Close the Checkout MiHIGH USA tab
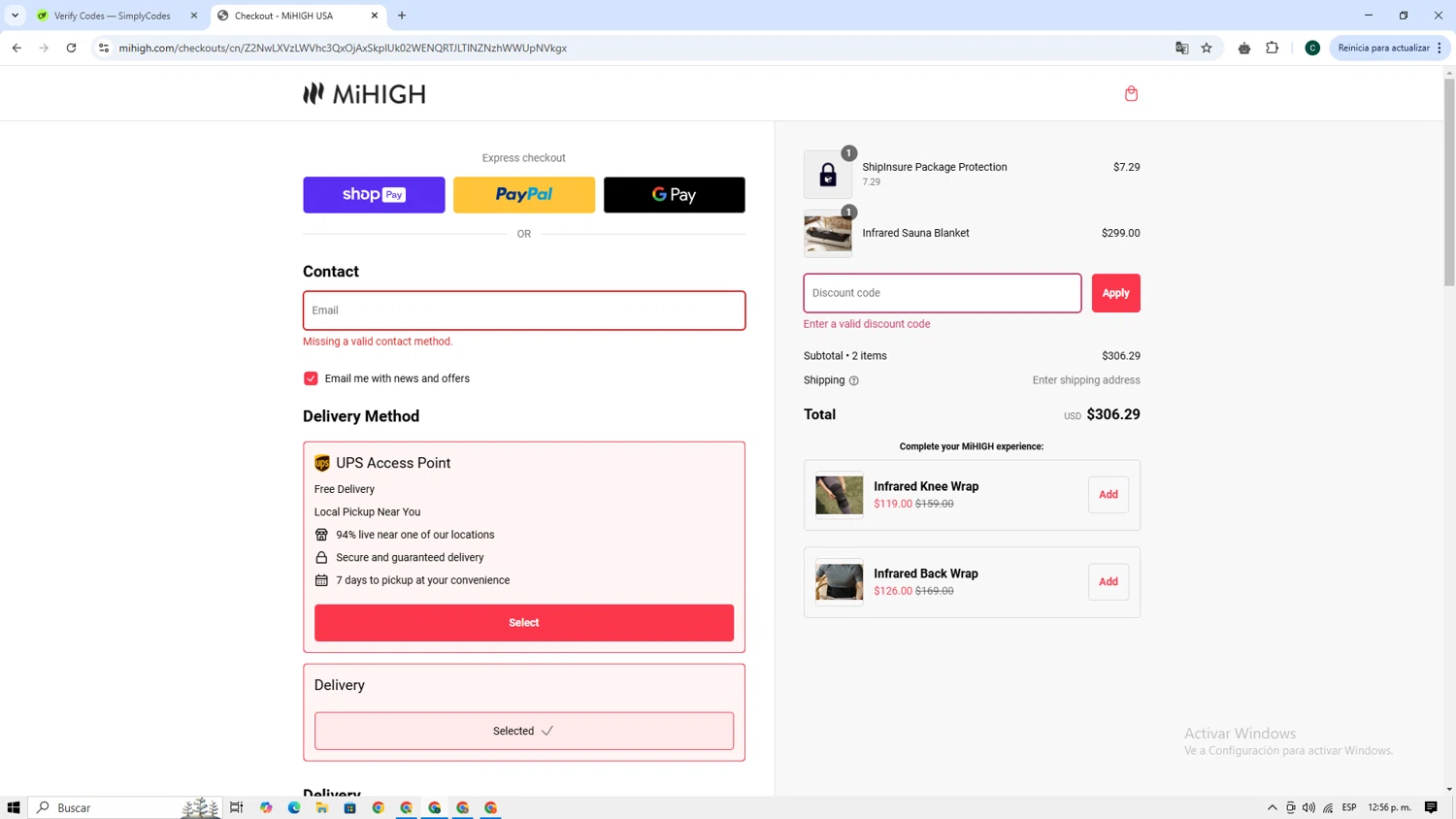 [375, 16]
